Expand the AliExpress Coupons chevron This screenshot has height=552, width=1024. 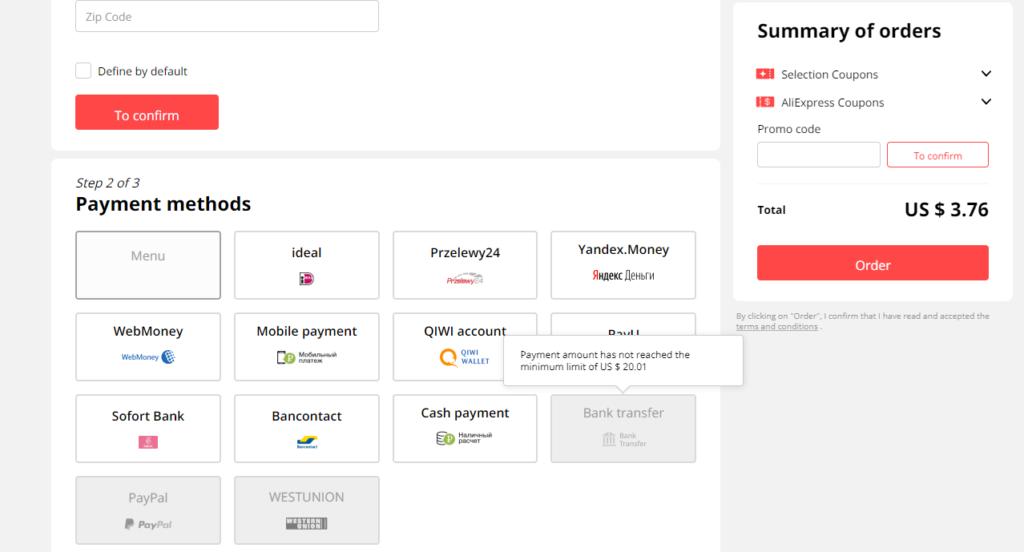(x=986, y=102)
